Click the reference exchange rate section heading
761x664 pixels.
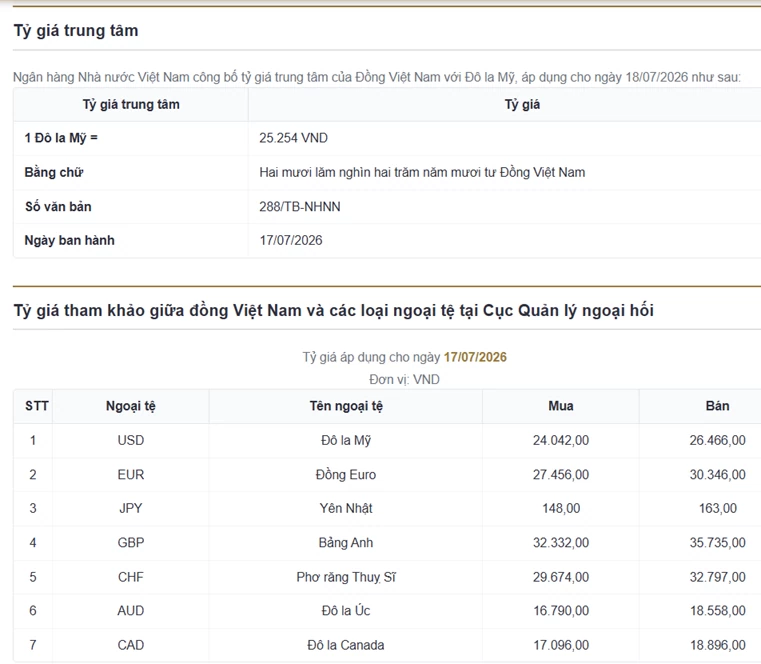[x=333, y=311]
